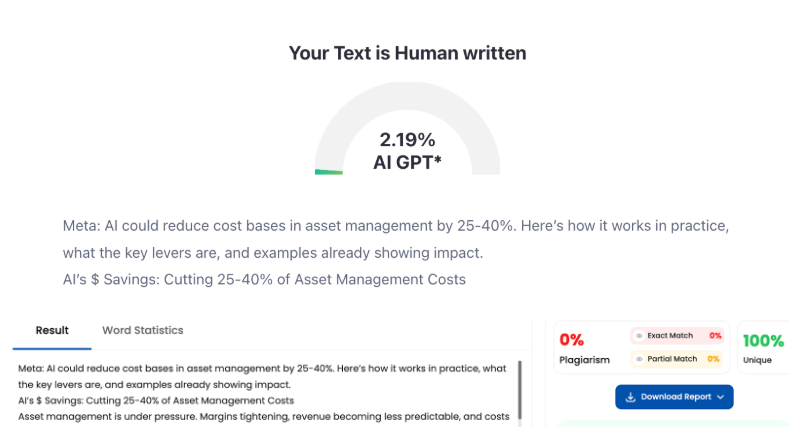800x440 pixels.
Task: Click the Exact Match 0% value
Action: (715, 336)
